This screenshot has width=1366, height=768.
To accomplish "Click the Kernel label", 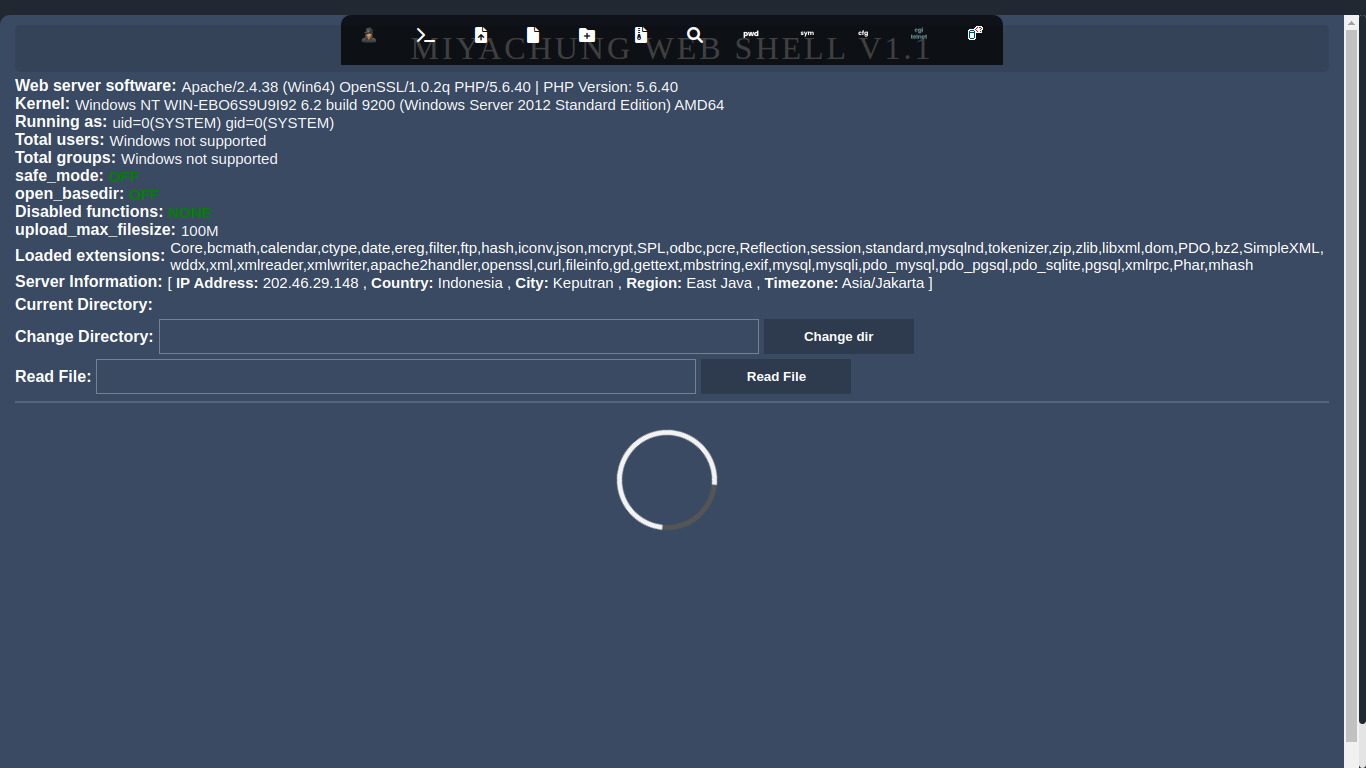I will (43, 104).
